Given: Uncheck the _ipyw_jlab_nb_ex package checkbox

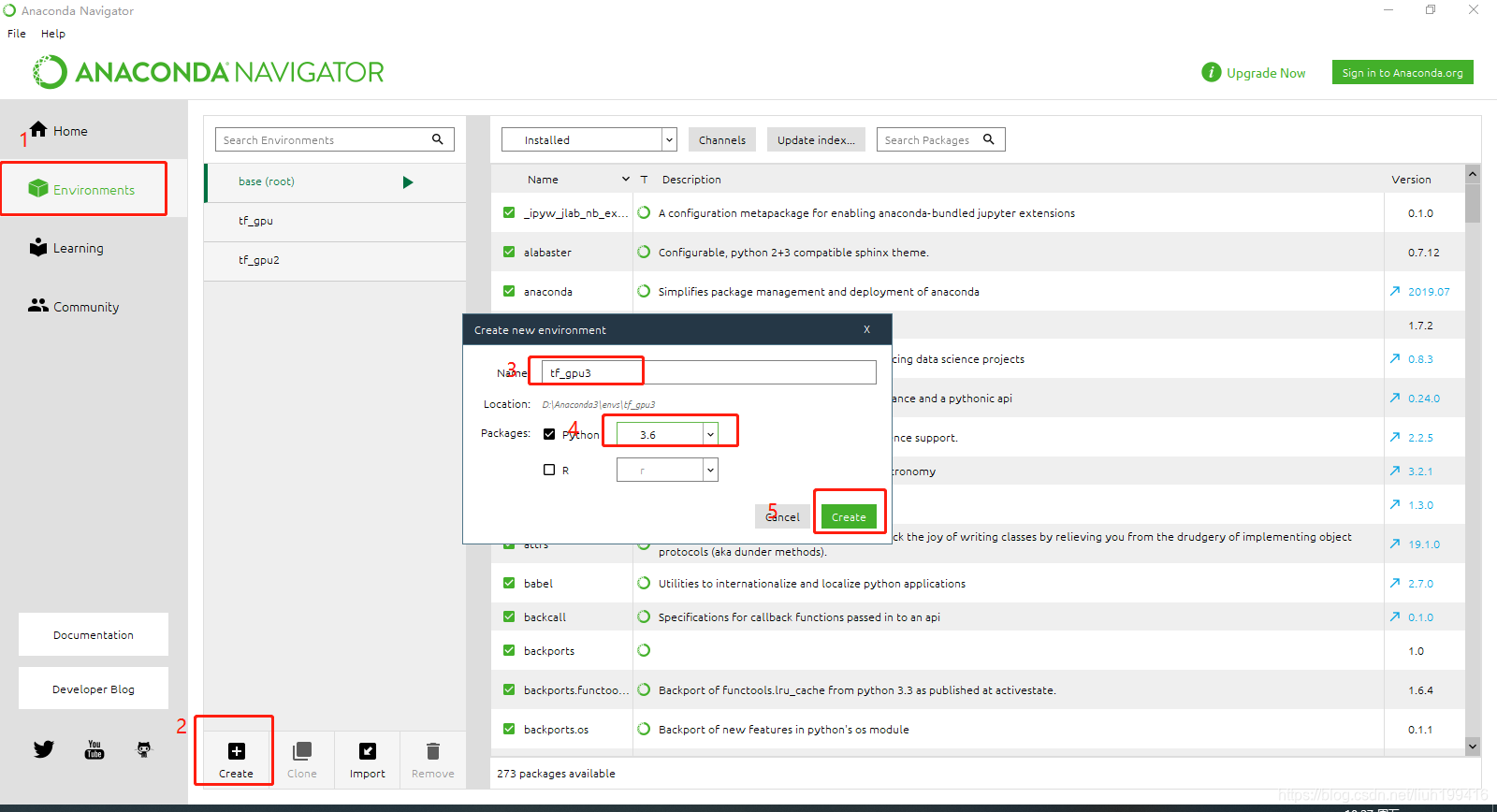Looking at the screenshot, I should (509, 212).
